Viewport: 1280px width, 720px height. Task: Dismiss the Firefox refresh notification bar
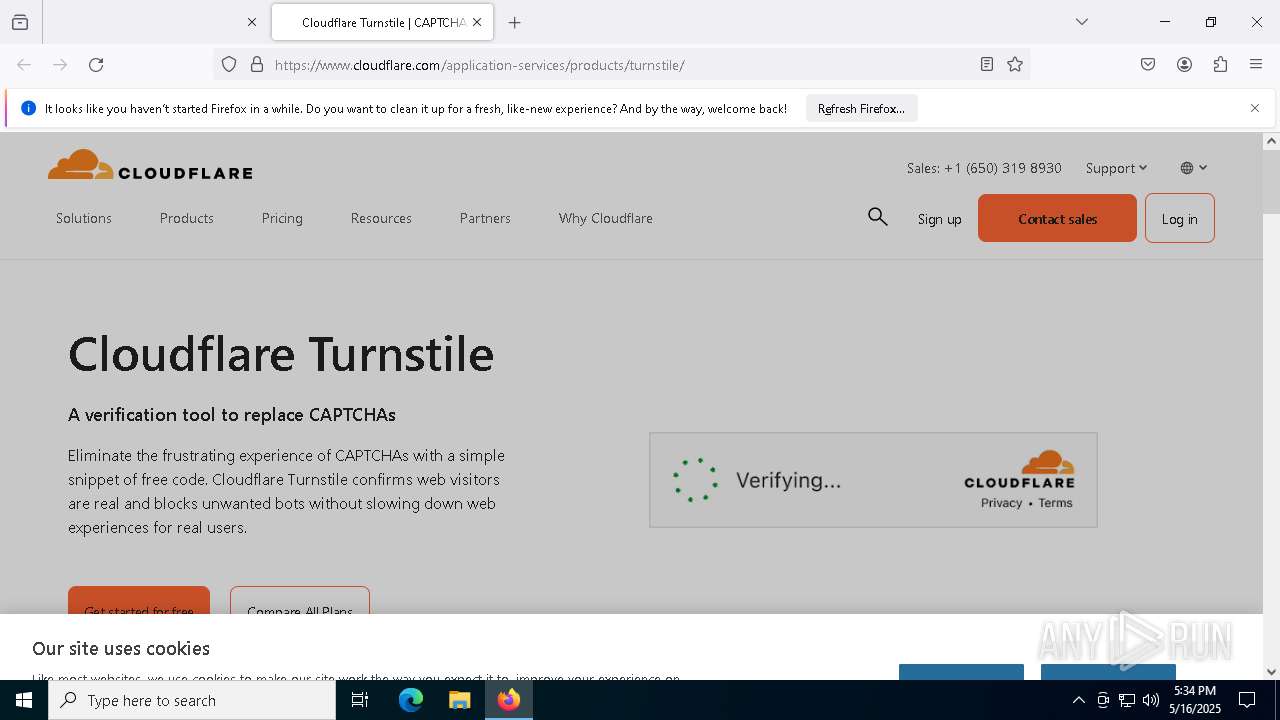coord(1255,108)
